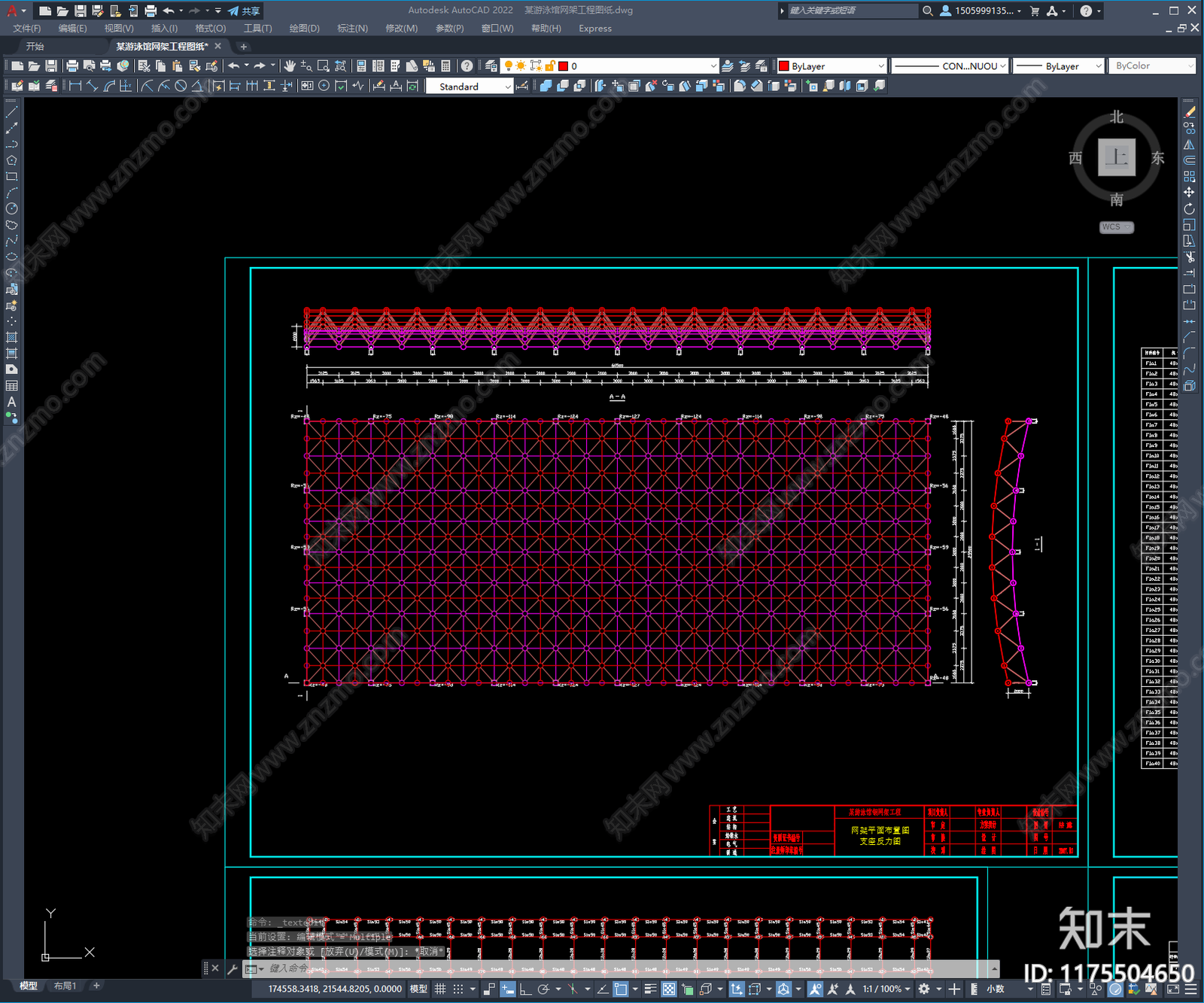
Task: Click the search magnifier icon in title bar
Action: point(928,11)
